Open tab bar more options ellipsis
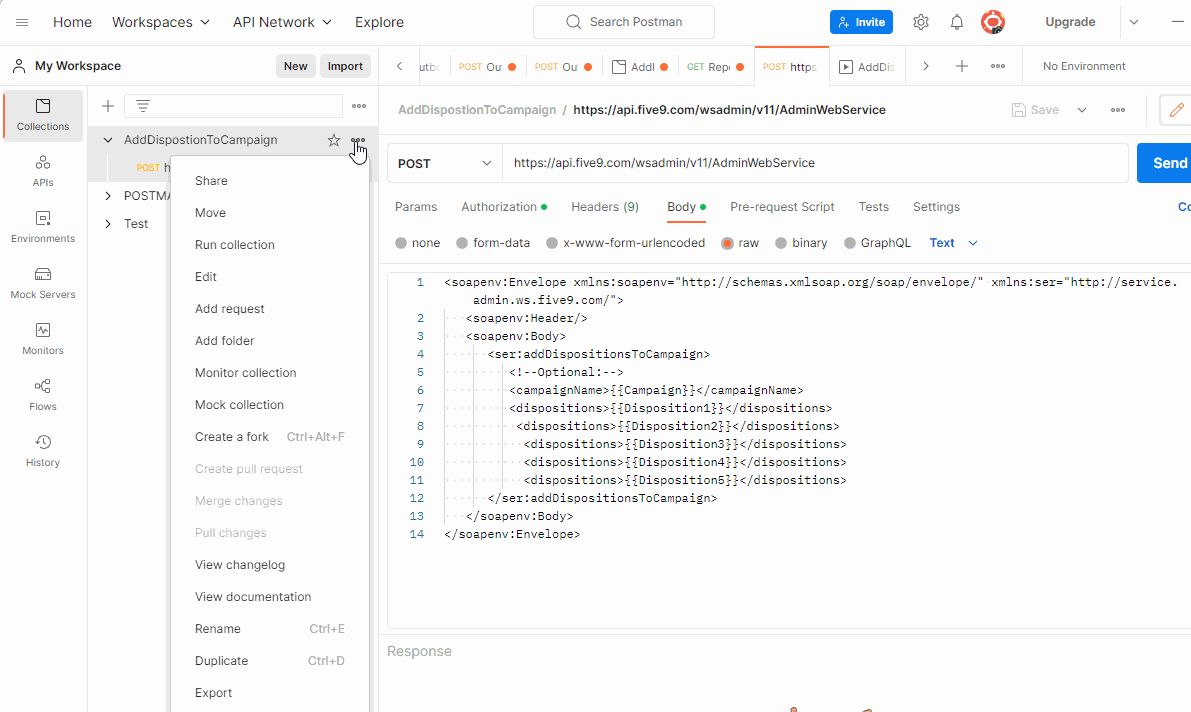This screenshot has width=1191, height=712. (998, 66)
